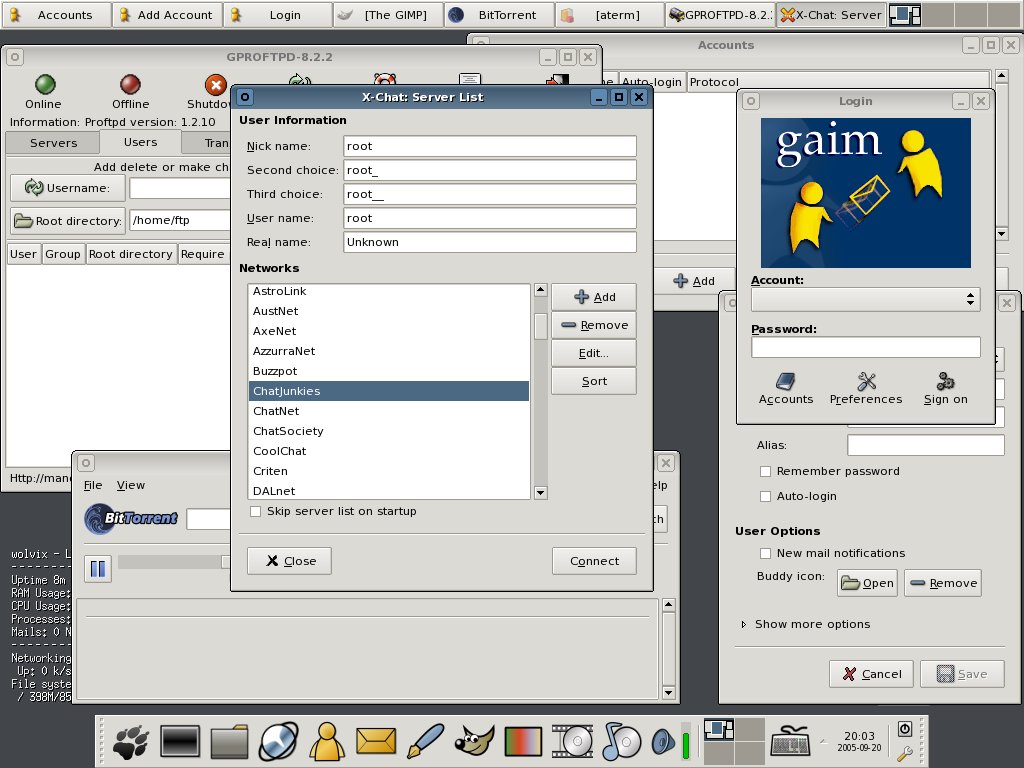This screenshot has height=768, width=1024.
Task: Click the Username button in GPROFTPD
Action: coord(67,188)
